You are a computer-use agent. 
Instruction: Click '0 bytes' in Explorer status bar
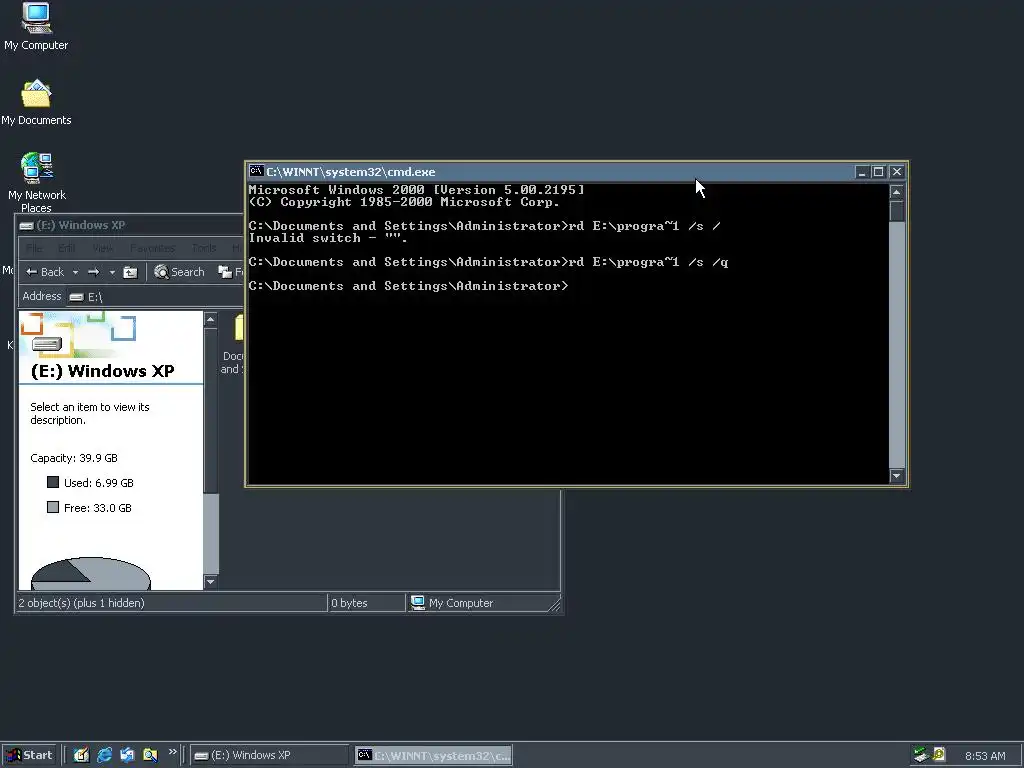[349, 603]
